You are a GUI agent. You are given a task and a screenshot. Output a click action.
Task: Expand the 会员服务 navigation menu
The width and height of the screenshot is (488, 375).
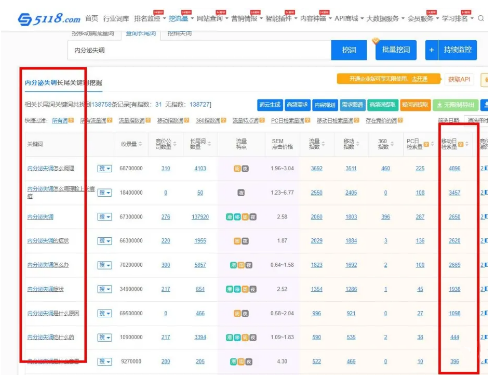pyautogui.click(x=423, y=19)
